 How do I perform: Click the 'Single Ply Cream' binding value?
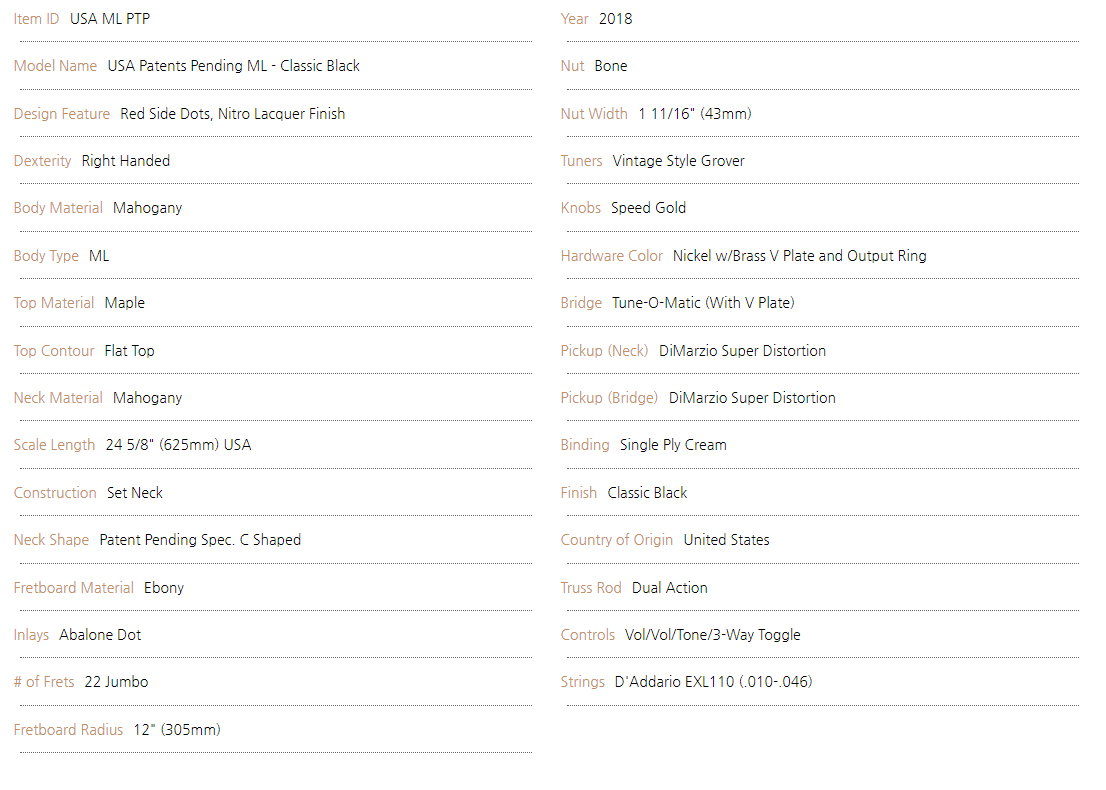coord(673,445)
